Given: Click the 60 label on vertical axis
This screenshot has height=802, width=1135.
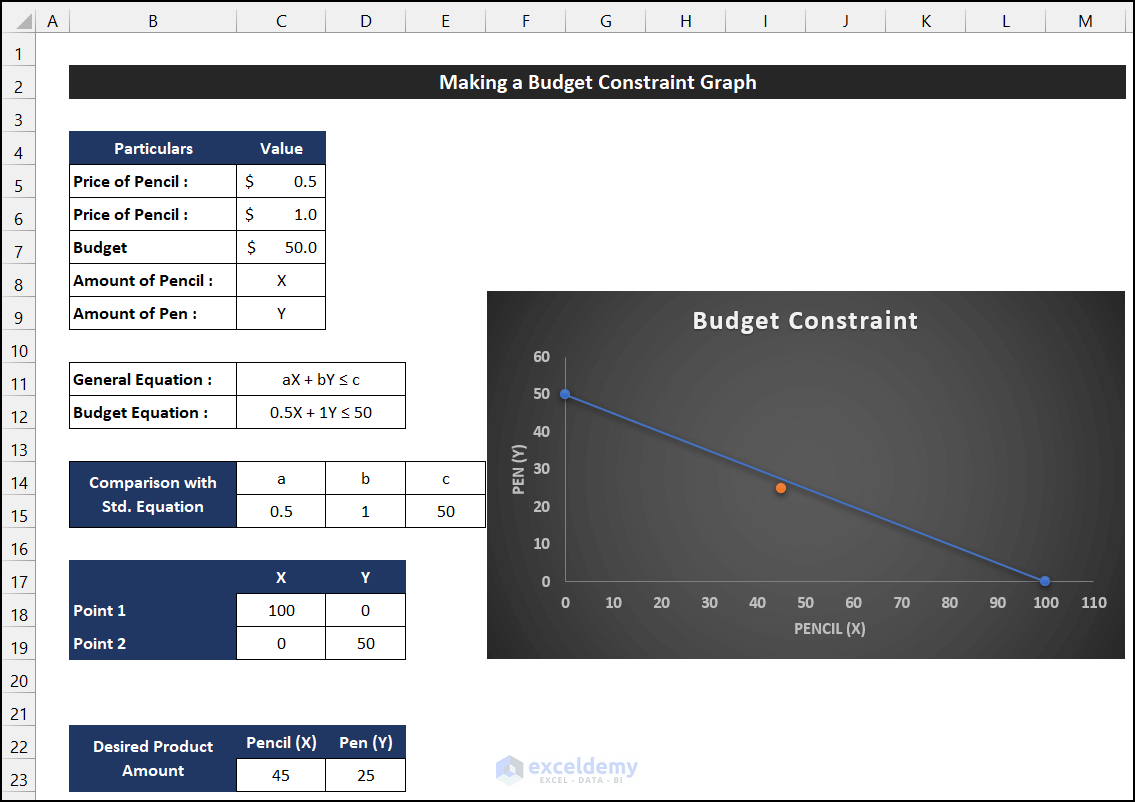Looking at the screenshot, I should [x=541, y=356].
